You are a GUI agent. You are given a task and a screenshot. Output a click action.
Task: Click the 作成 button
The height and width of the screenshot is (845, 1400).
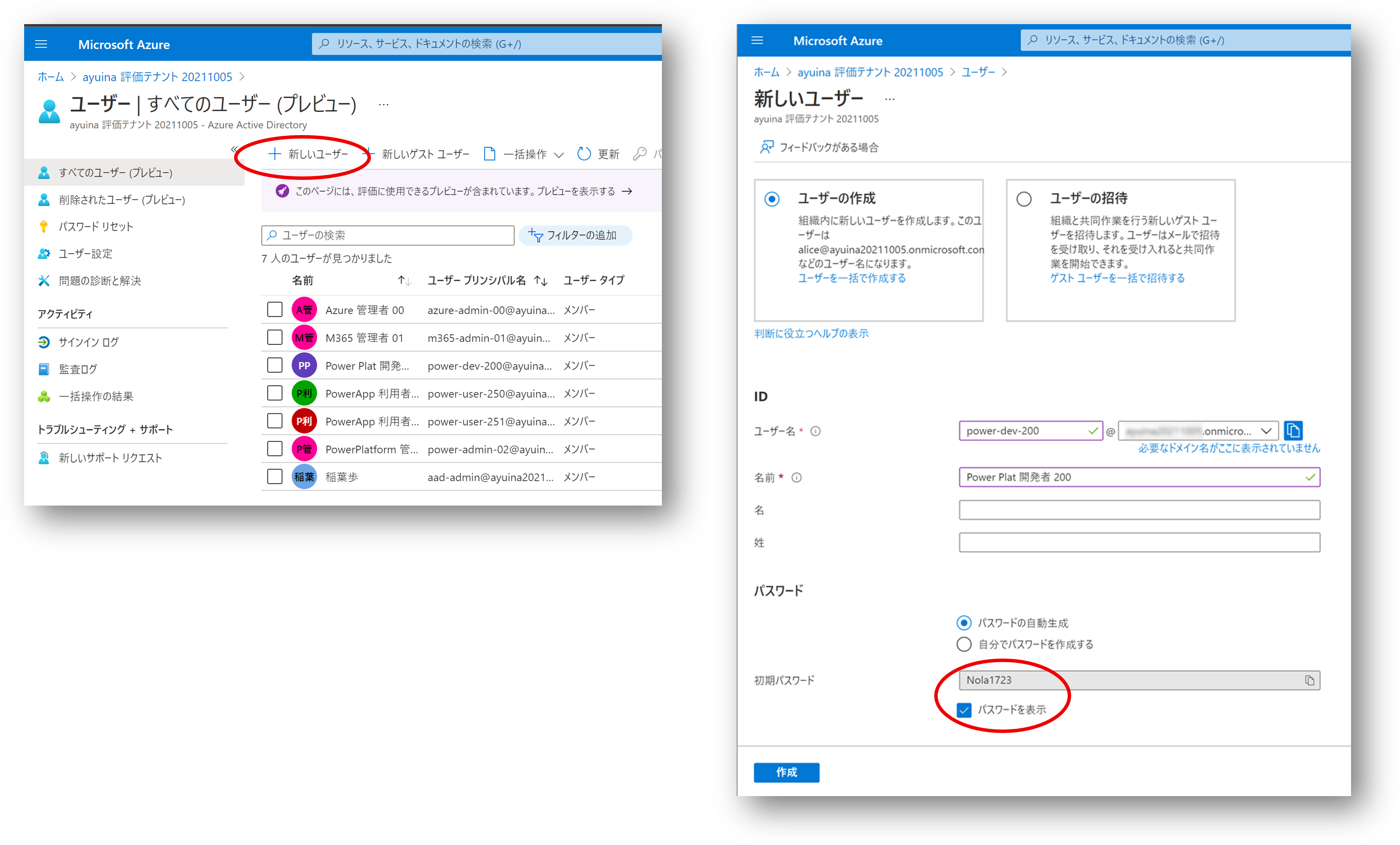[786, 772]
